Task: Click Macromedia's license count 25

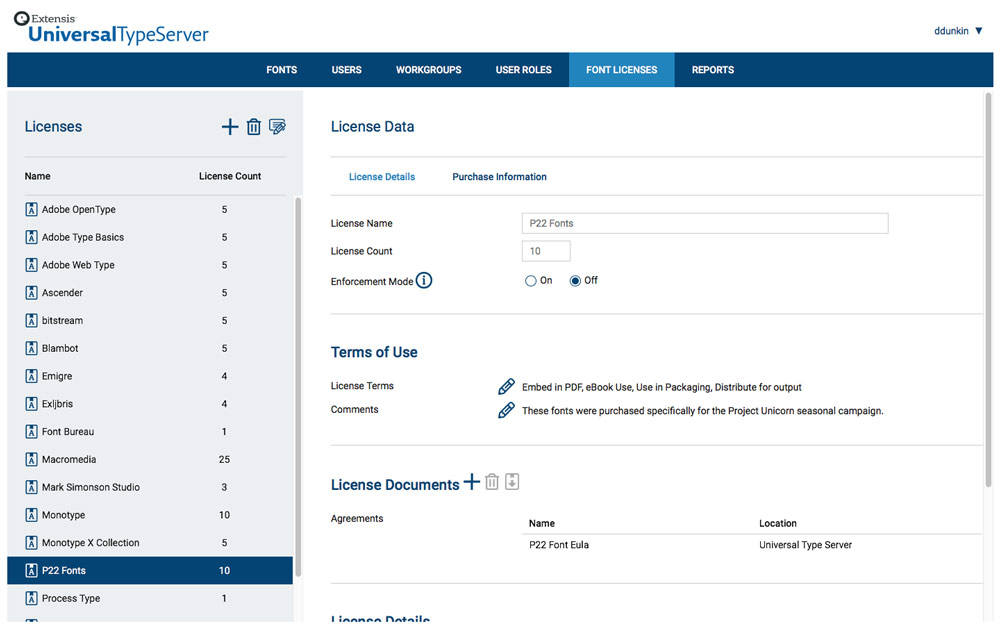Action: 224,459
